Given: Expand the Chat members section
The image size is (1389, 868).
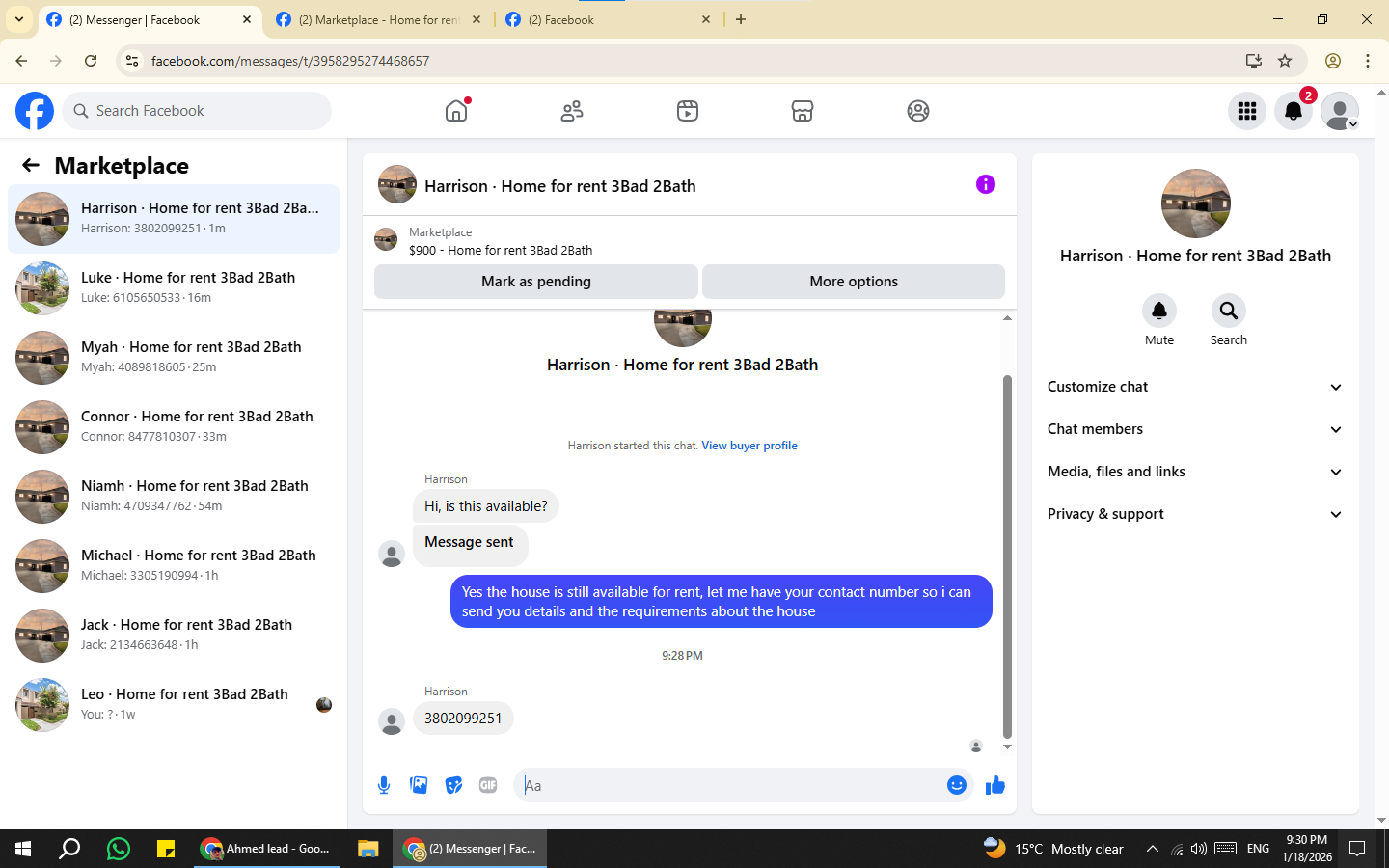Looking at the screenshot, I should coord(1195,429).
